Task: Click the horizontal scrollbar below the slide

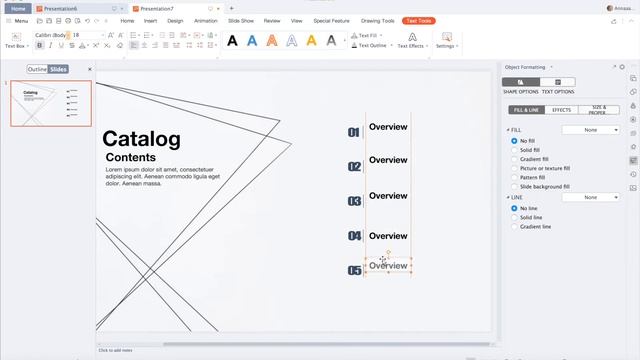Action: click(327, 344)
